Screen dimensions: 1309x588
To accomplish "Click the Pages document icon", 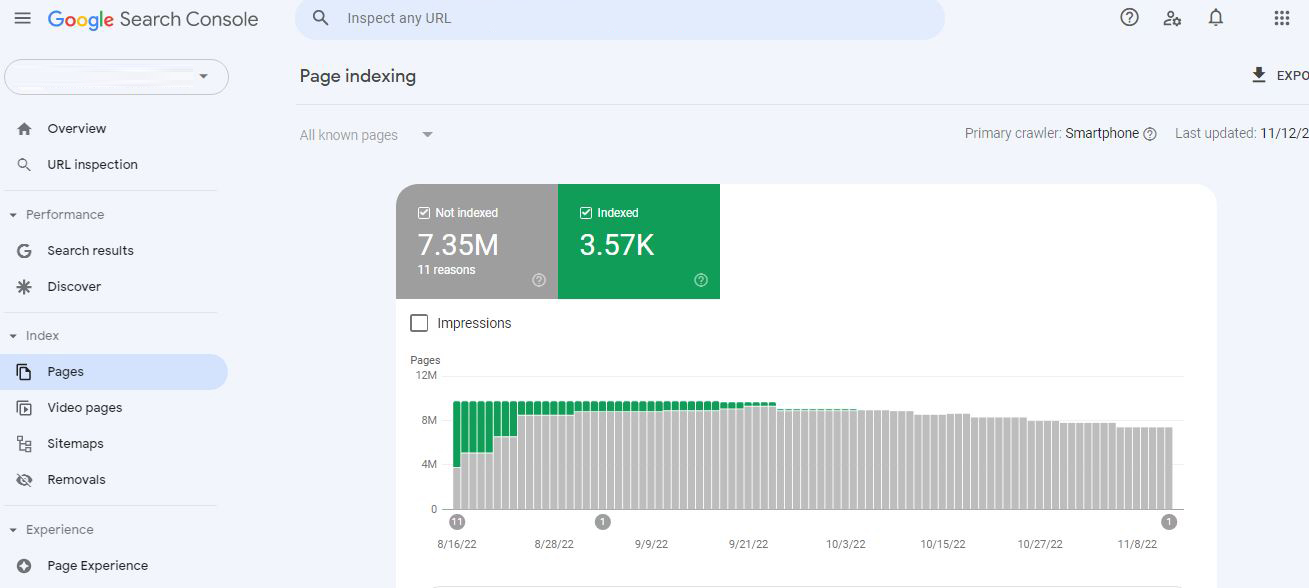I will pyautogui.click(x=25, y=372).
